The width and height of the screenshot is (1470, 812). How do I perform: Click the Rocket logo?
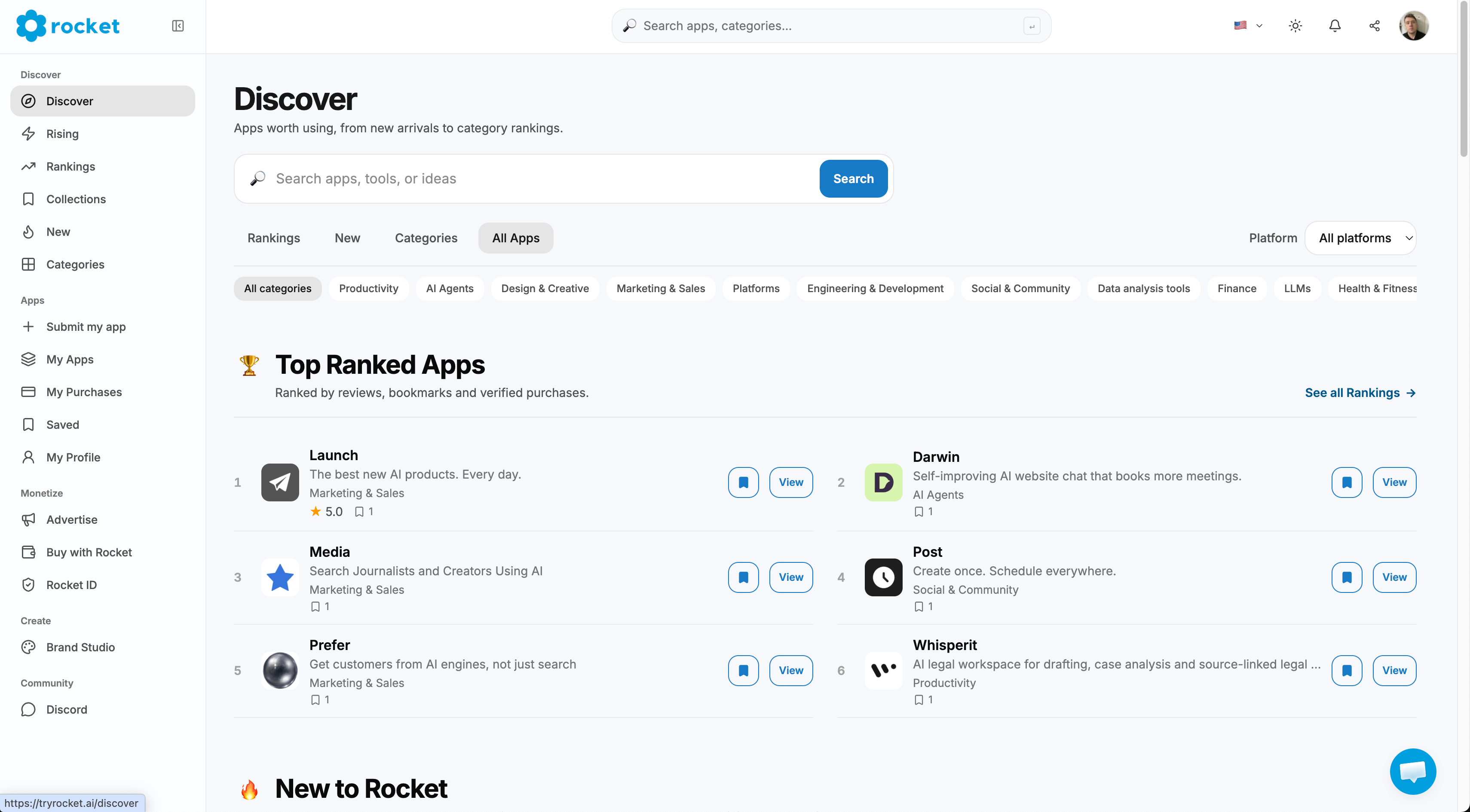click(68, 26)
